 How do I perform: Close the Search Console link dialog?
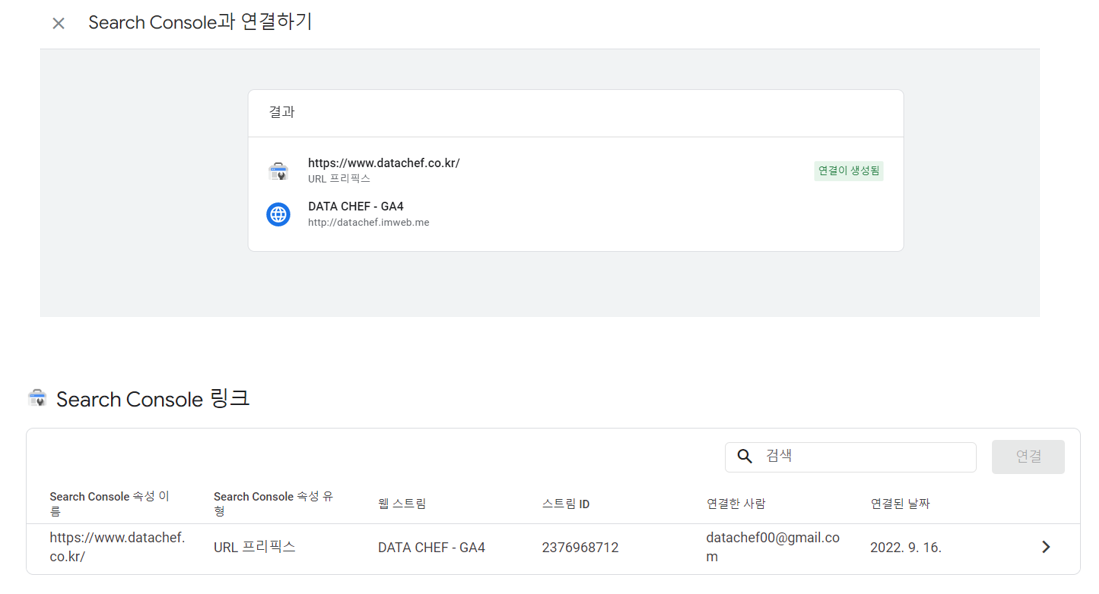[x=59, y=23]
